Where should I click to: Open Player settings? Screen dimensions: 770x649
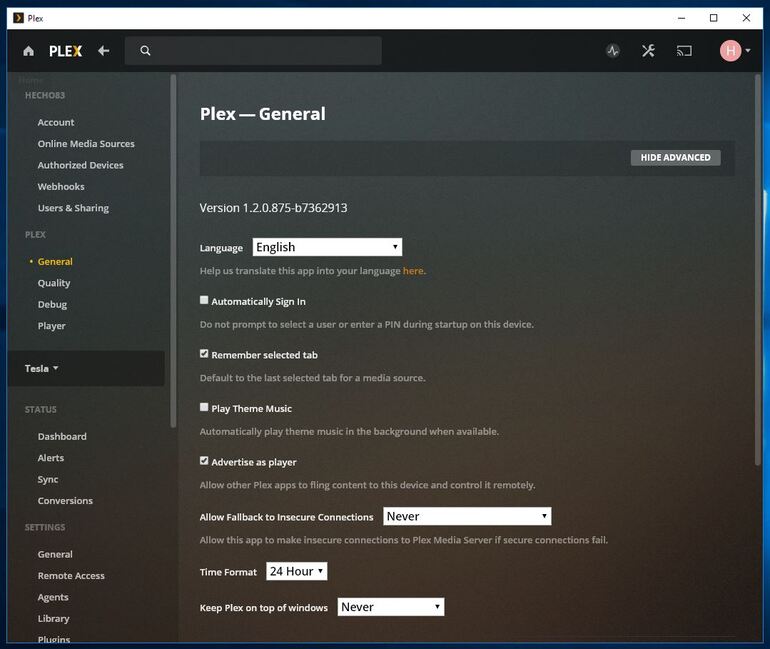click(x=52, y=326)
